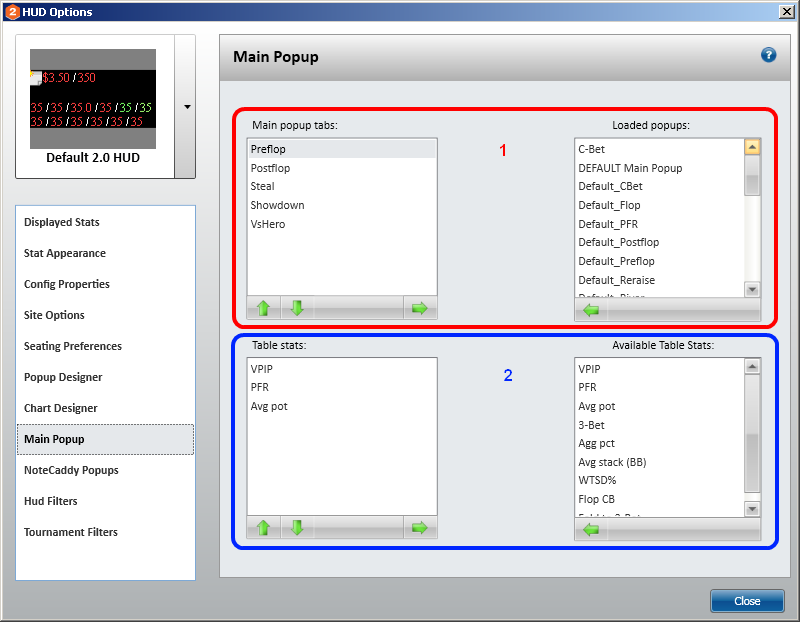
Task: Select C-Bet in loaded popups
Action: tap(660, 149)
